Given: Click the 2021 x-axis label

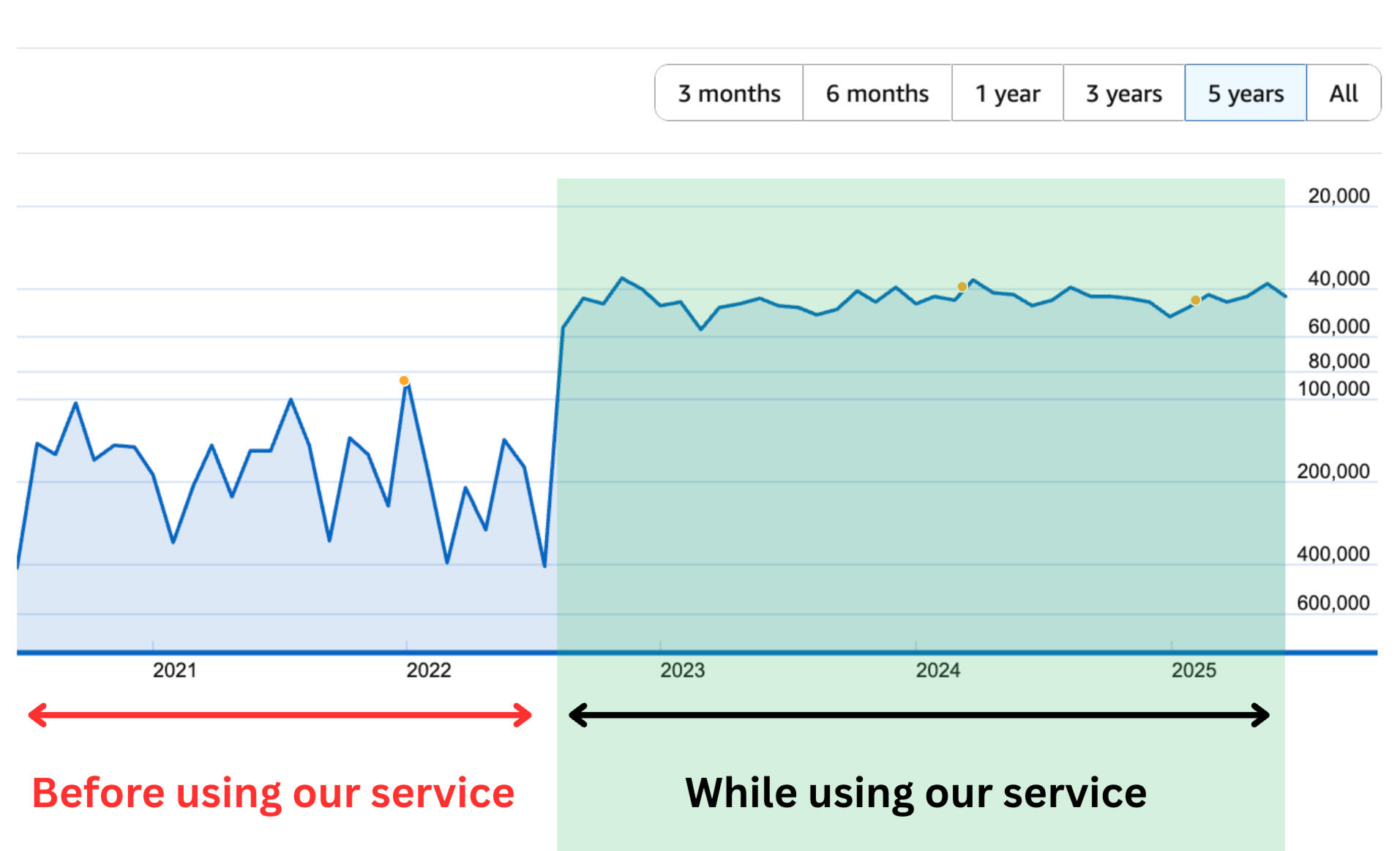Looking at the screenshot, I should (174, 670).
